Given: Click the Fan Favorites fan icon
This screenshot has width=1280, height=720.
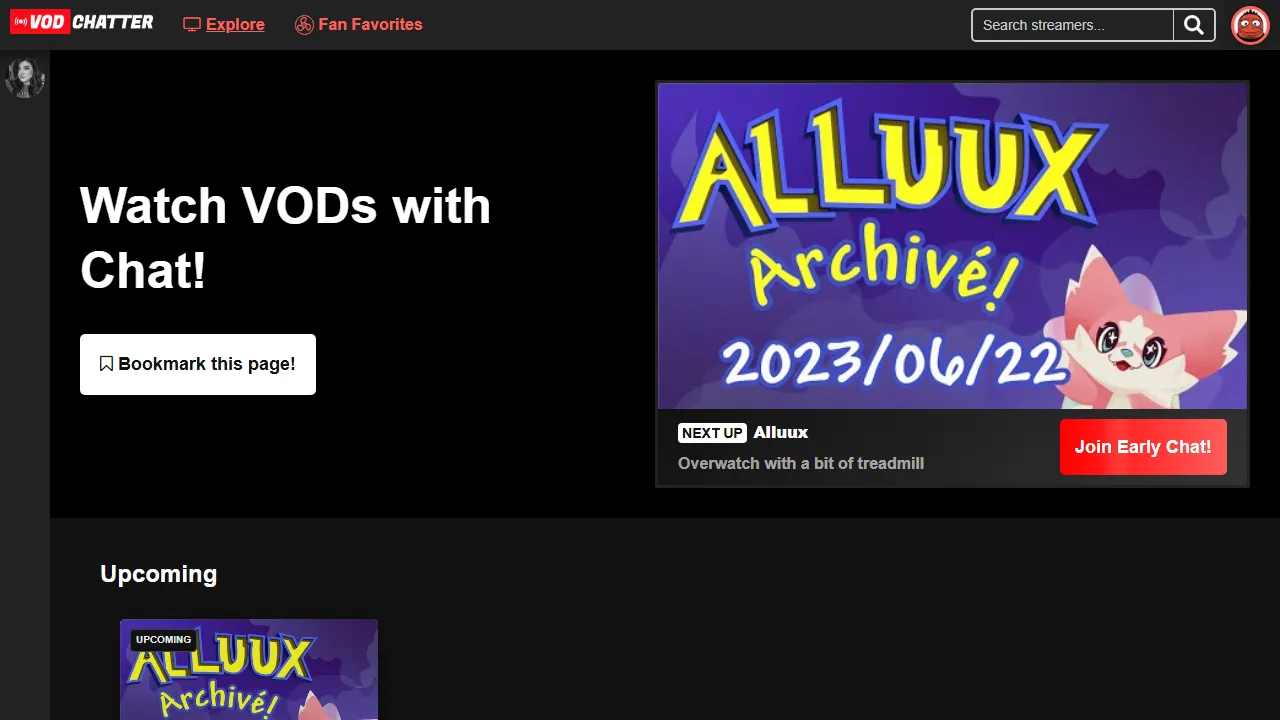Looking at the screenshot, I should (304, 25).
